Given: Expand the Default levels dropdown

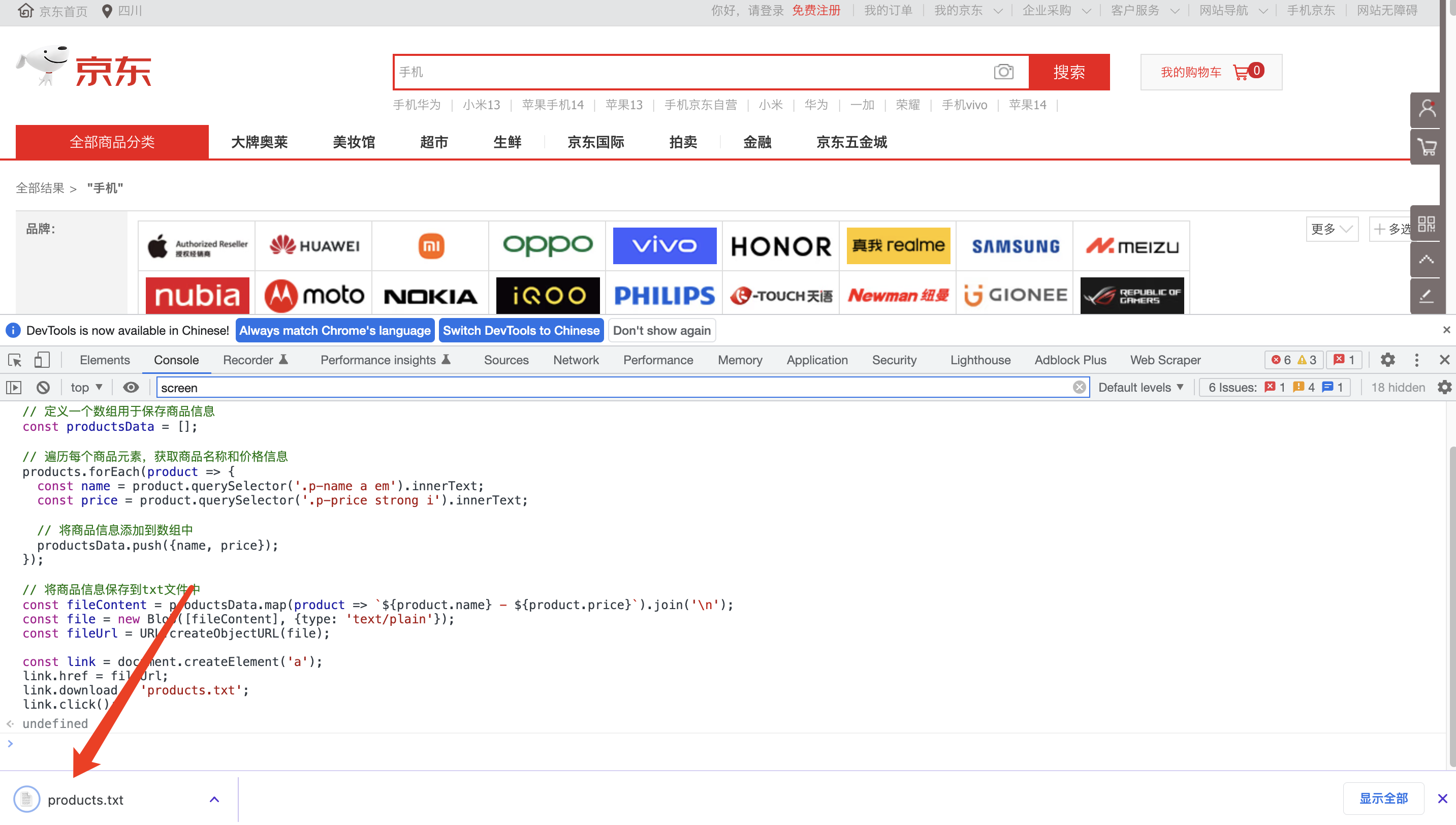Looking at the screenshot, I should tap(1141, 388).
